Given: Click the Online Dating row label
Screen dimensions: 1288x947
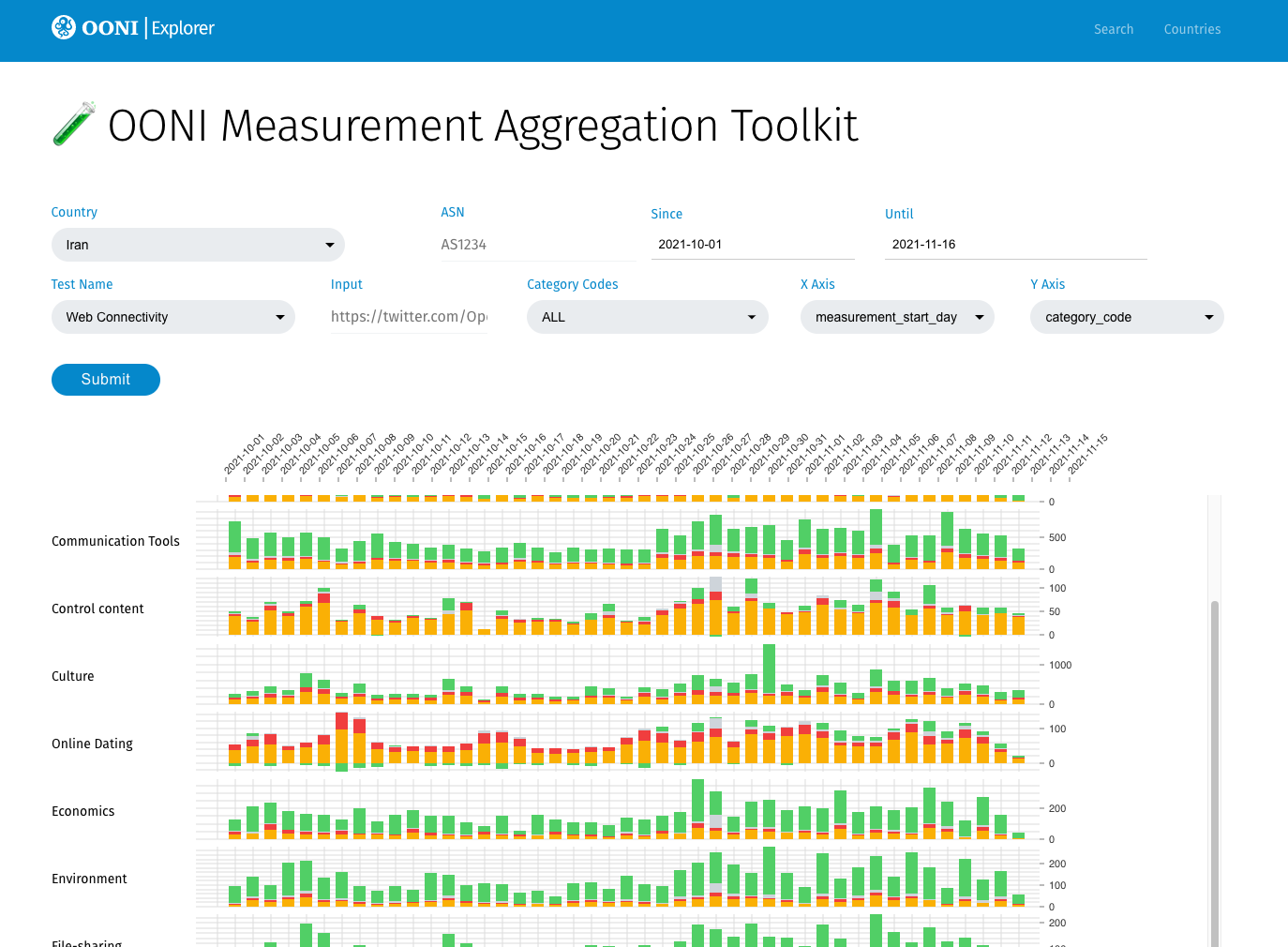Looking at the screenshot, I should pos(92,744).
